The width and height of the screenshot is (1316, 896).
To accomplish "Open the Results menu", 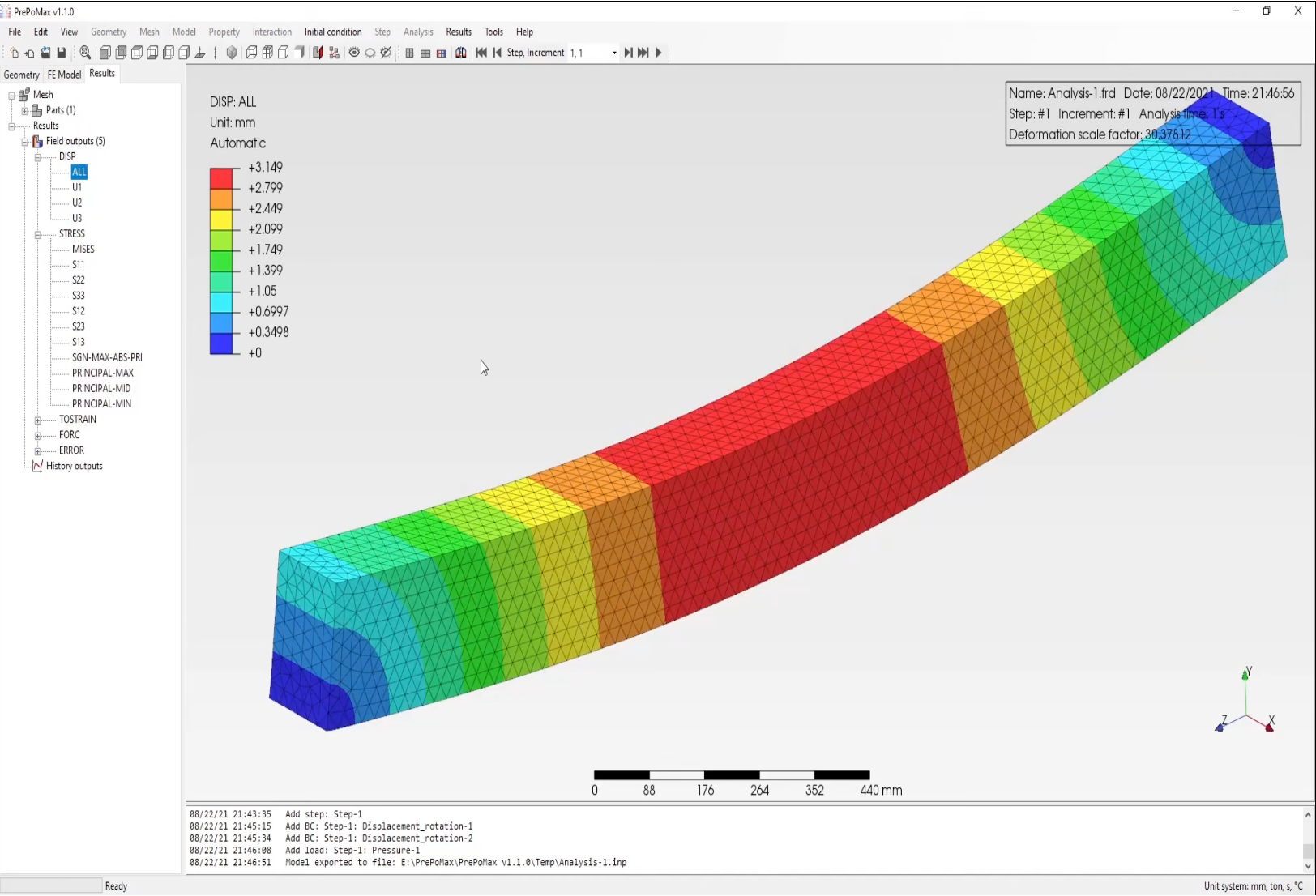I will [458, 32].
